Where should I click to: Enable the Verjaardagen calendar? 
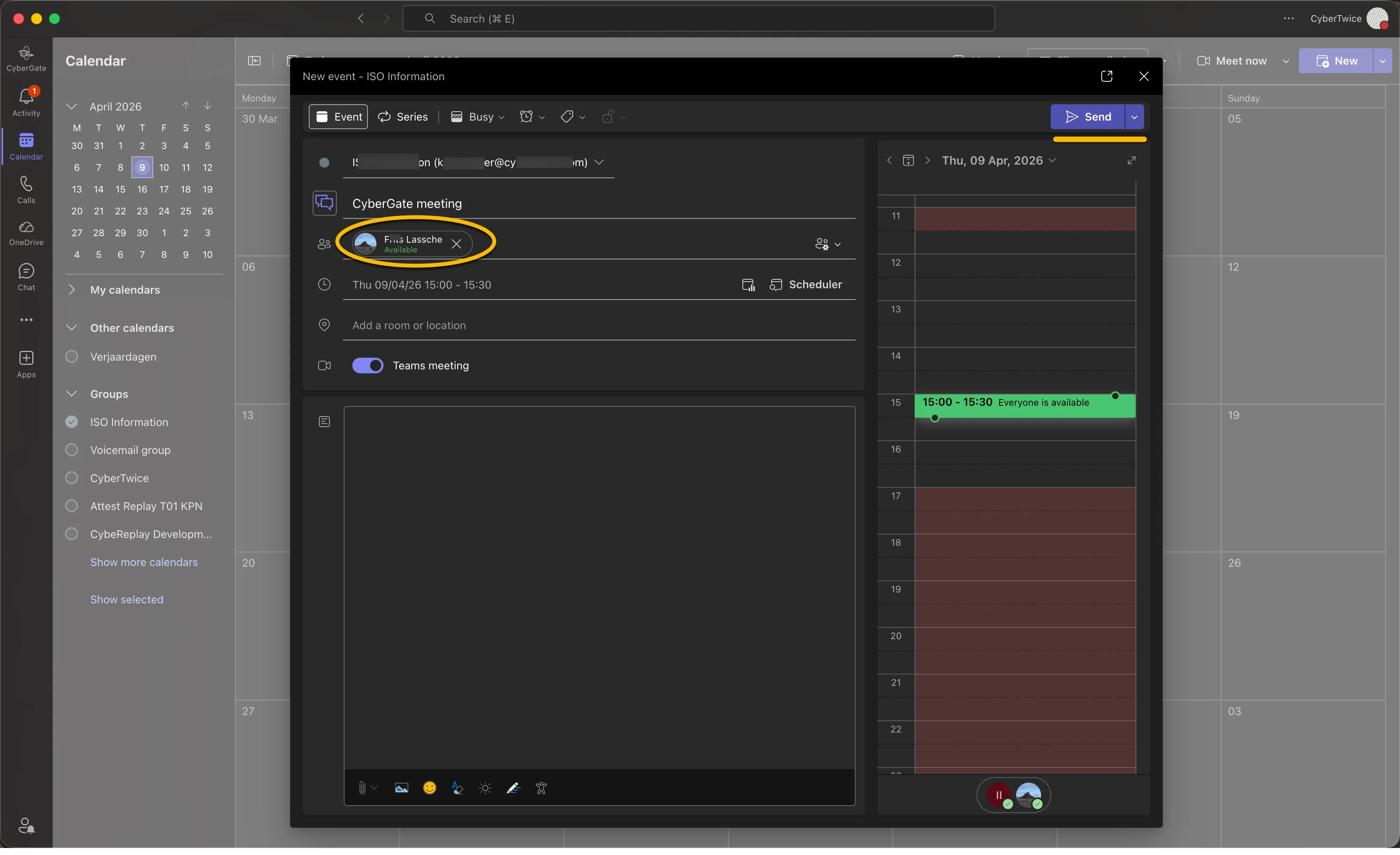click(72, 356)
